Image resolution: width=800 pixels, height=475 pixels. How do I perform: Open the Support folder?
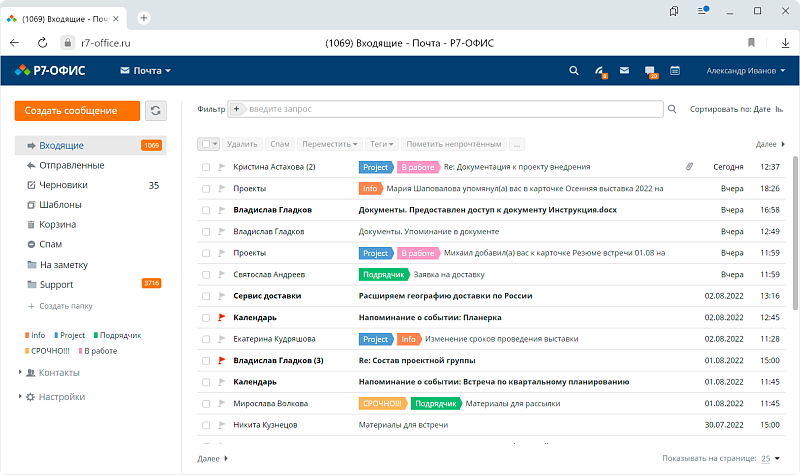[x=56, y=284]
